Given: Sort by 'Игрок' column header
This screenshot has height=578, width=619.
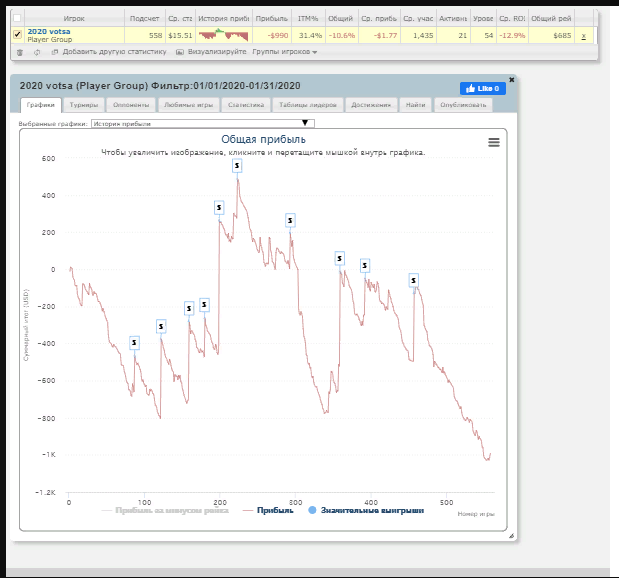Looking at the screenshot, I should tap(74, 19).
